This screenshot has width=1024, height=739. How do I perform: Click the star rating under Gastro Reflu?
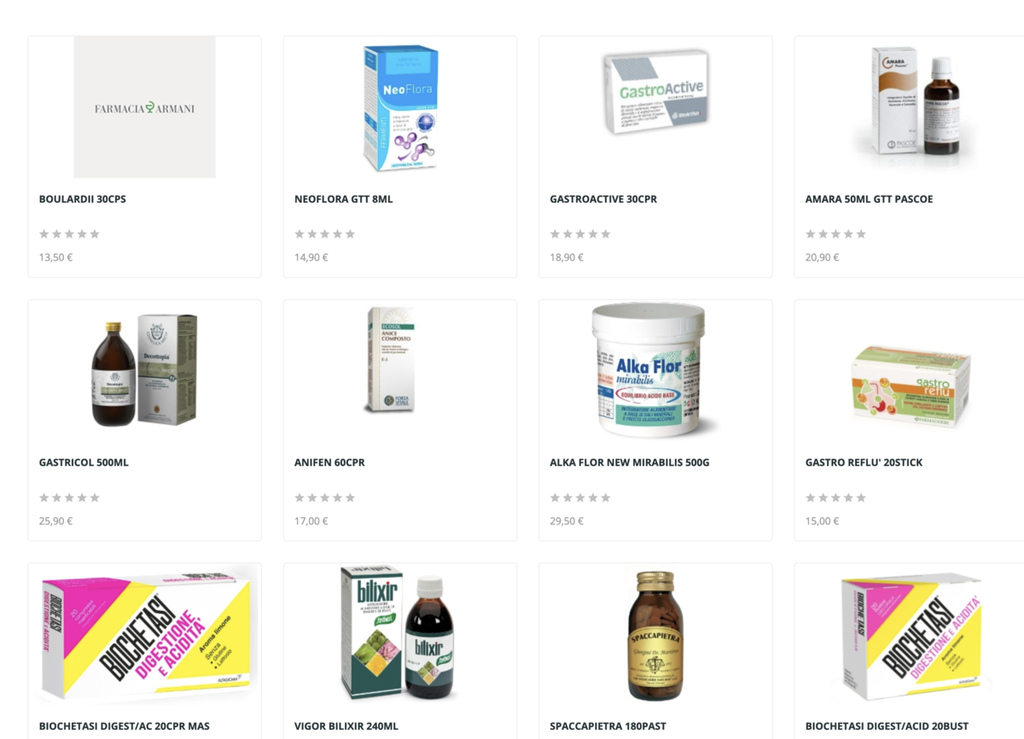pos(835,497)
